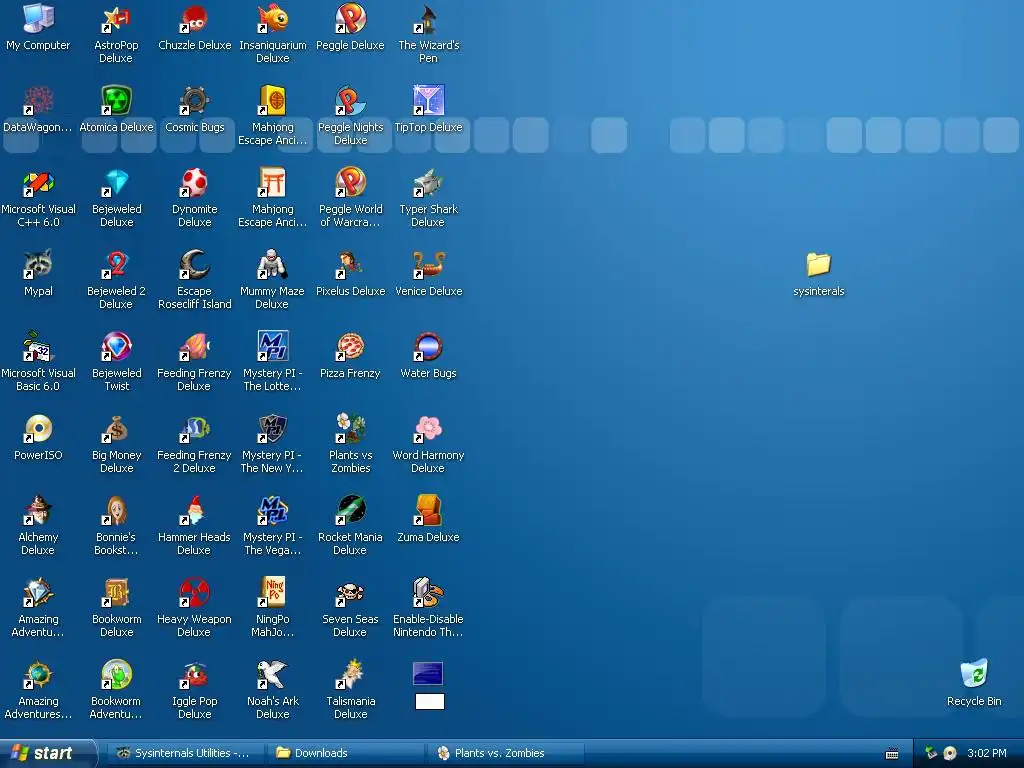
Task: Click Seven Seas Deluxe skull icon
Action: click(x=351, y=593)
